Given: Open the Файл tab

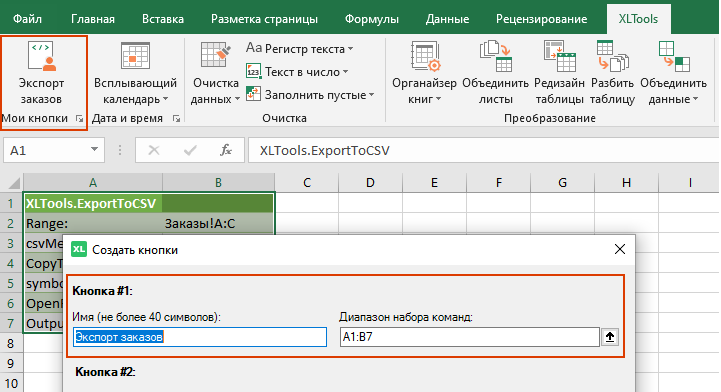Looking at the screenshot, I should coord(27,19).
